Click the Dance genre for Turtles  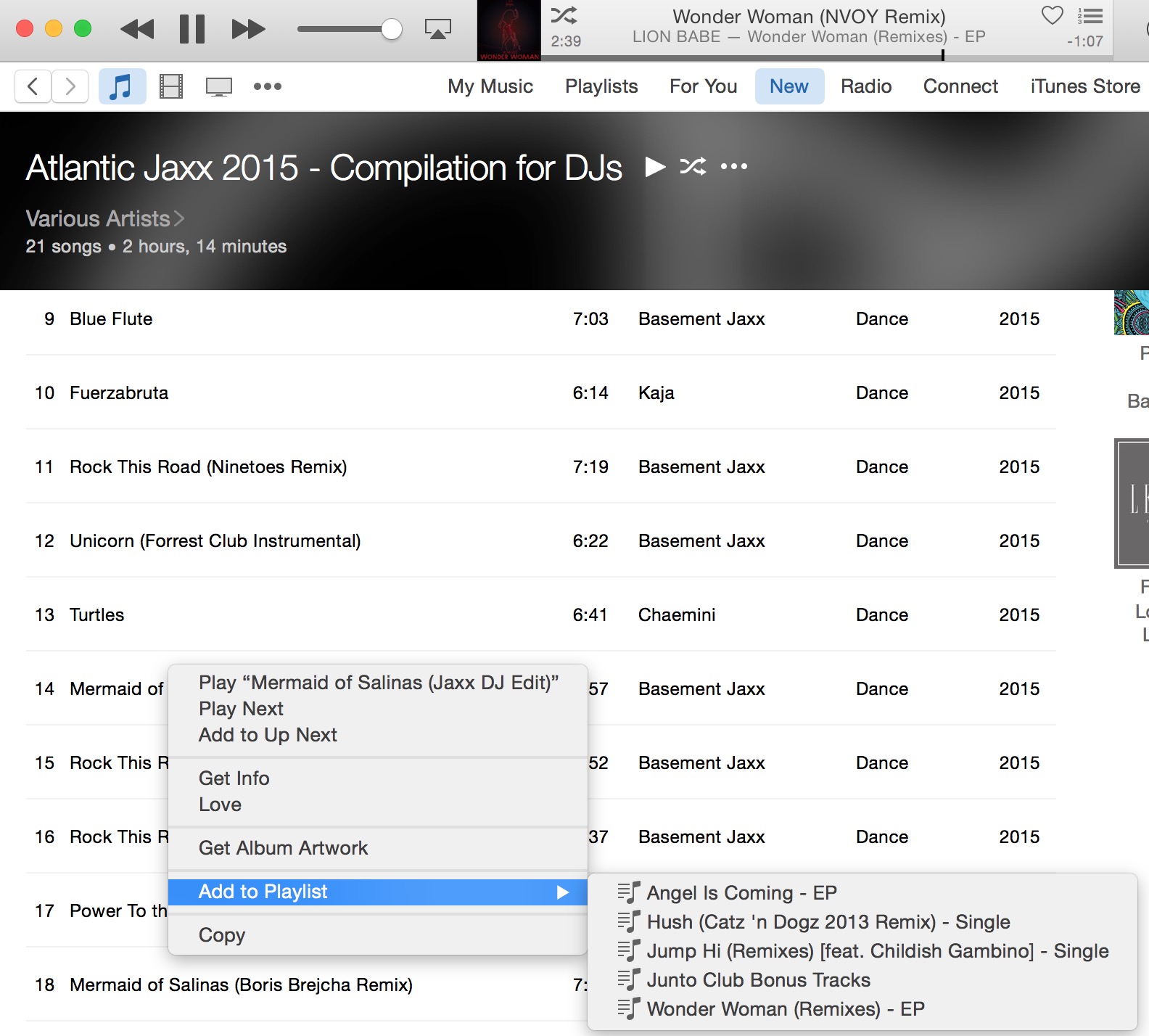point(882,615)
